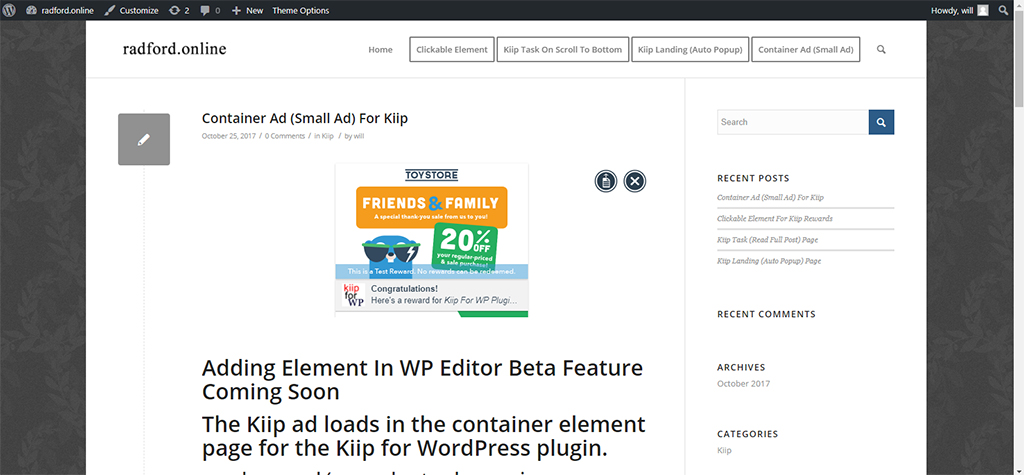
Task: Open the updates item showing 2
Action: coord(179,10)
